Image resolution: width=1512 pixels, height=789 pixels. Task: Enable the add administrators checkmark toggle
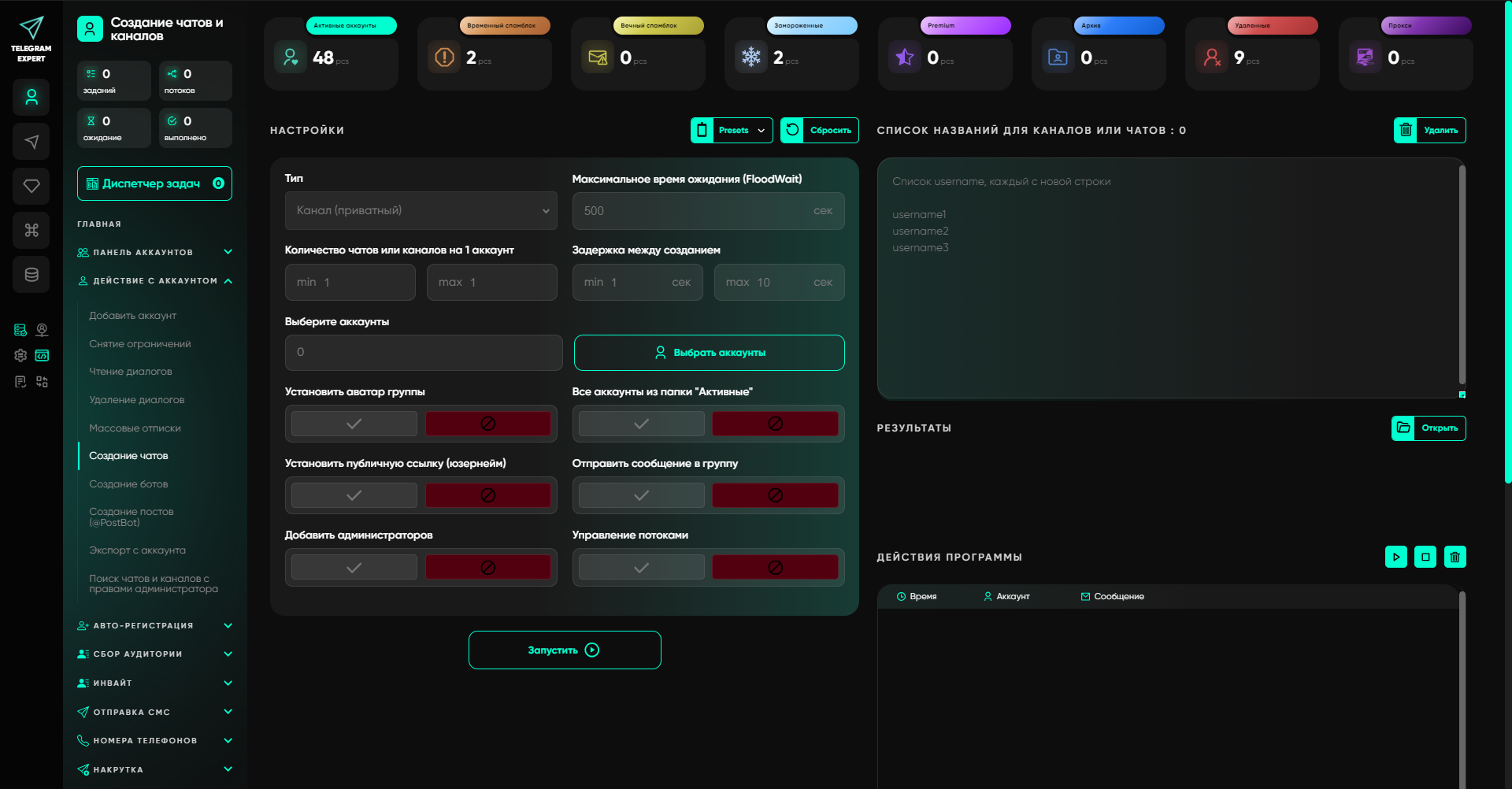pos(354,567)
